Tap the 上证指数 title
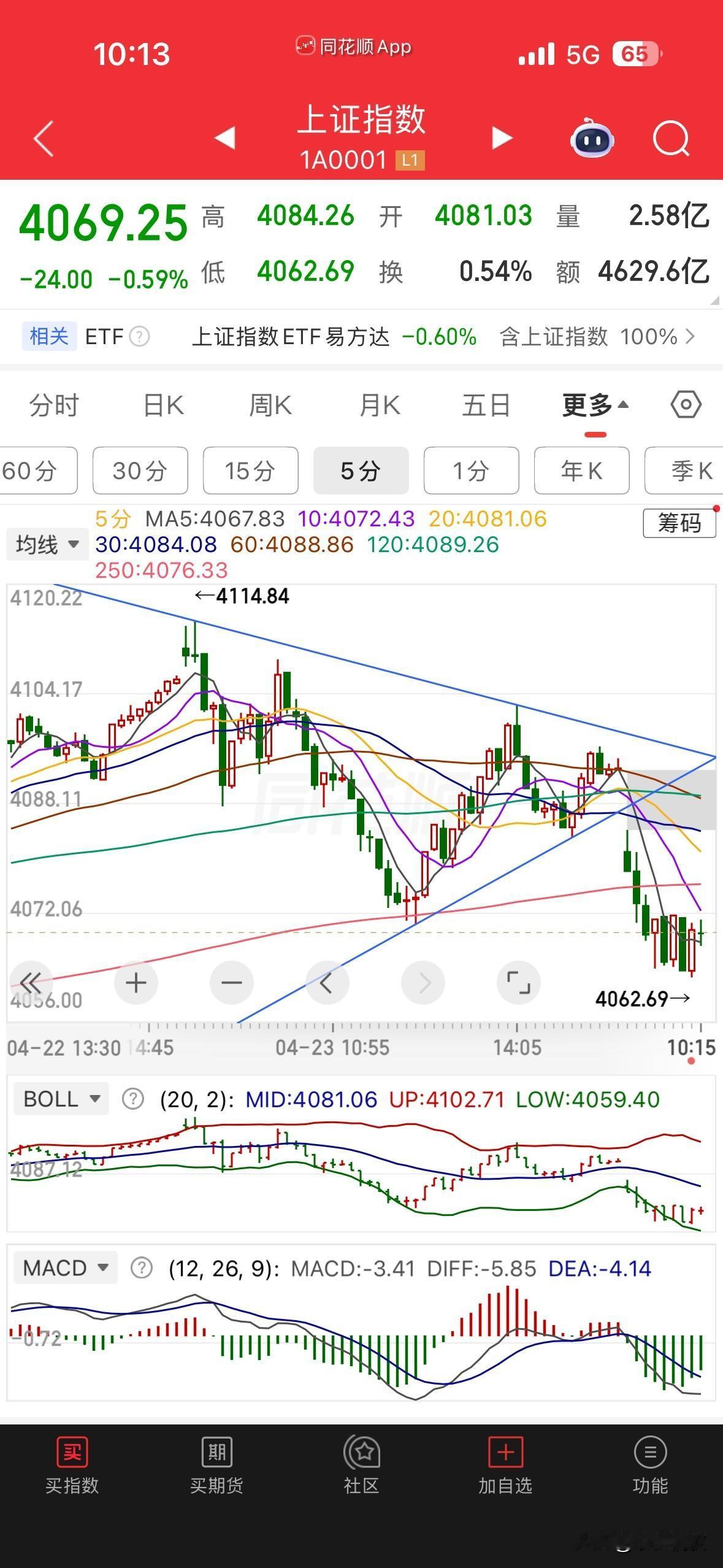 [x=362, y=119]
